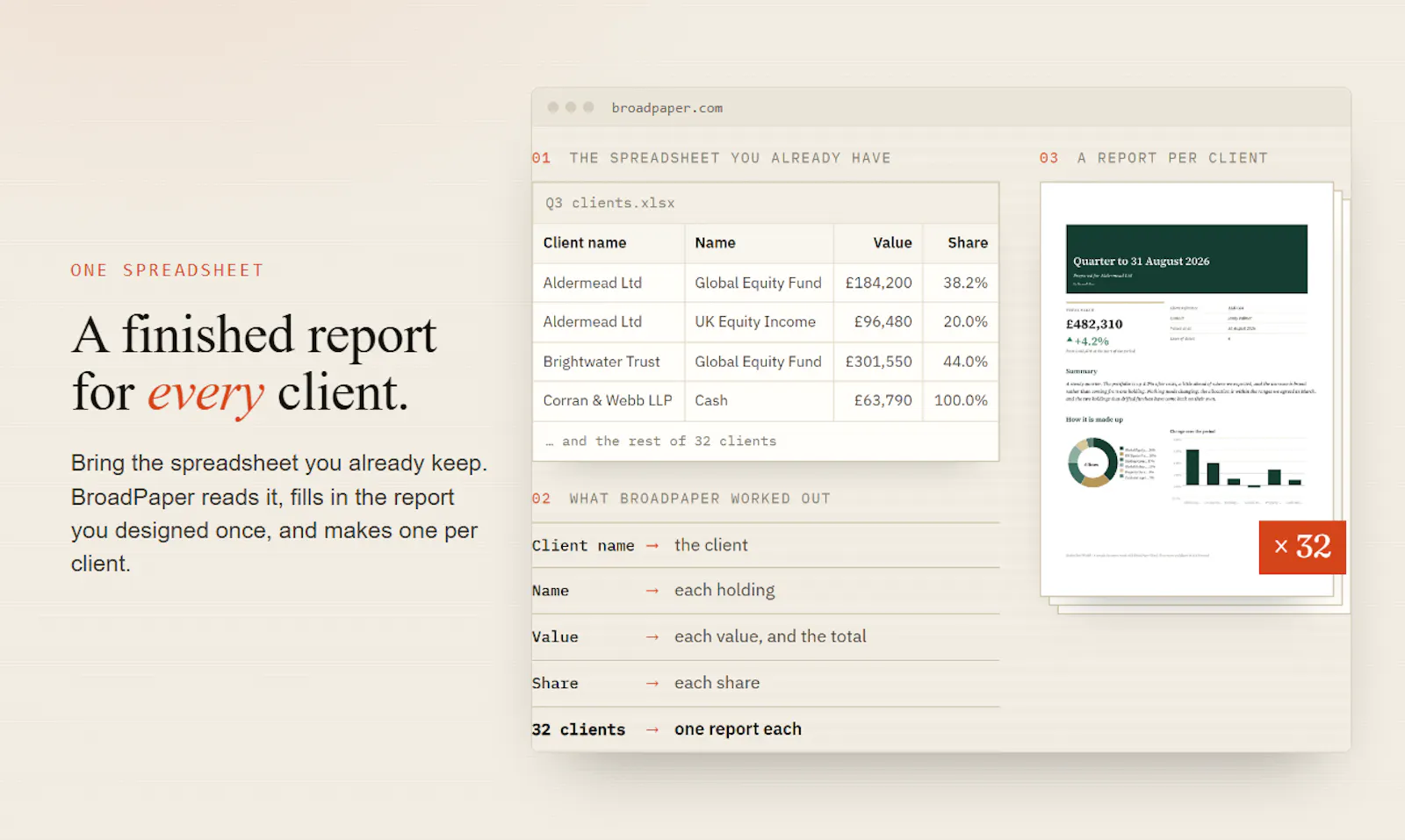Click the £184,200 value cell
Viewport: 1405px width, 840px height.
878,283
